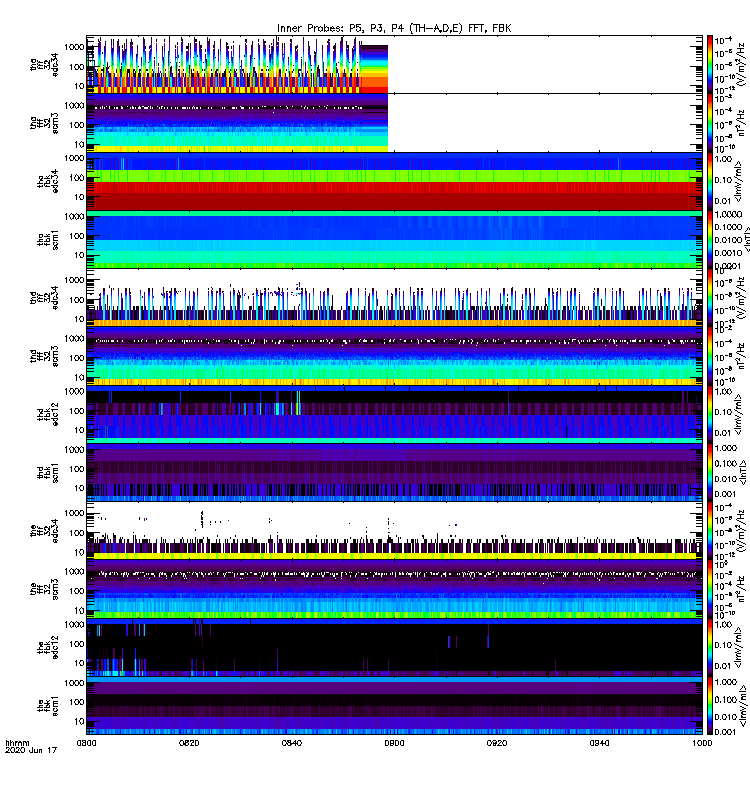Pick the color bar beside the fbk scm1 panel

[710, 706]
